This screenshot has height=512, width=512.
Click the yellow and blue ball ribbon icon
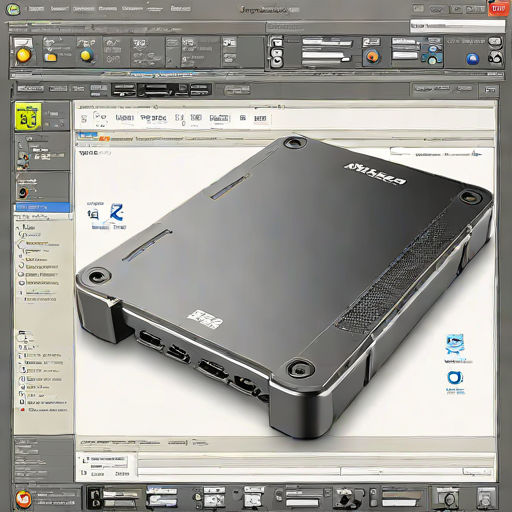(87, 55)
